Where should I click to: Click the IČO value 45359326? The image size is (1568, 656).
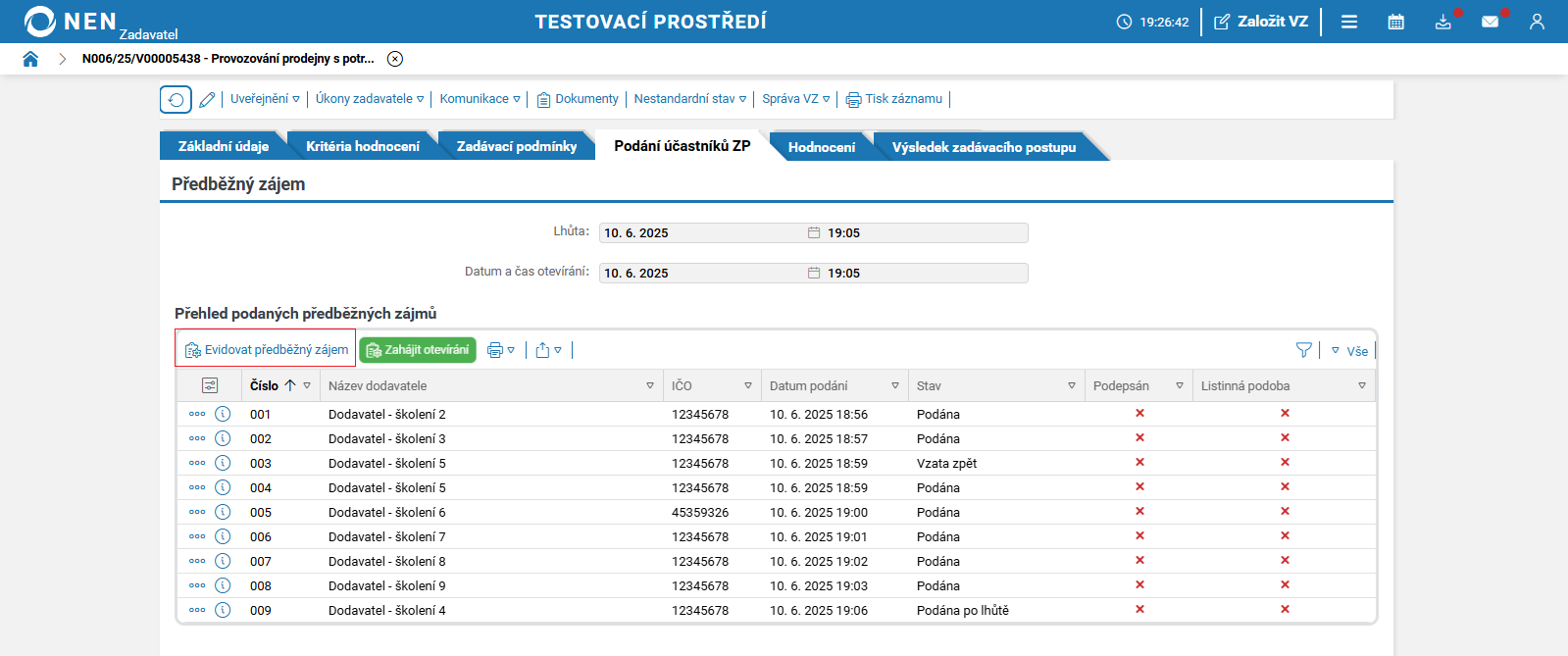[x=700, y=512]
